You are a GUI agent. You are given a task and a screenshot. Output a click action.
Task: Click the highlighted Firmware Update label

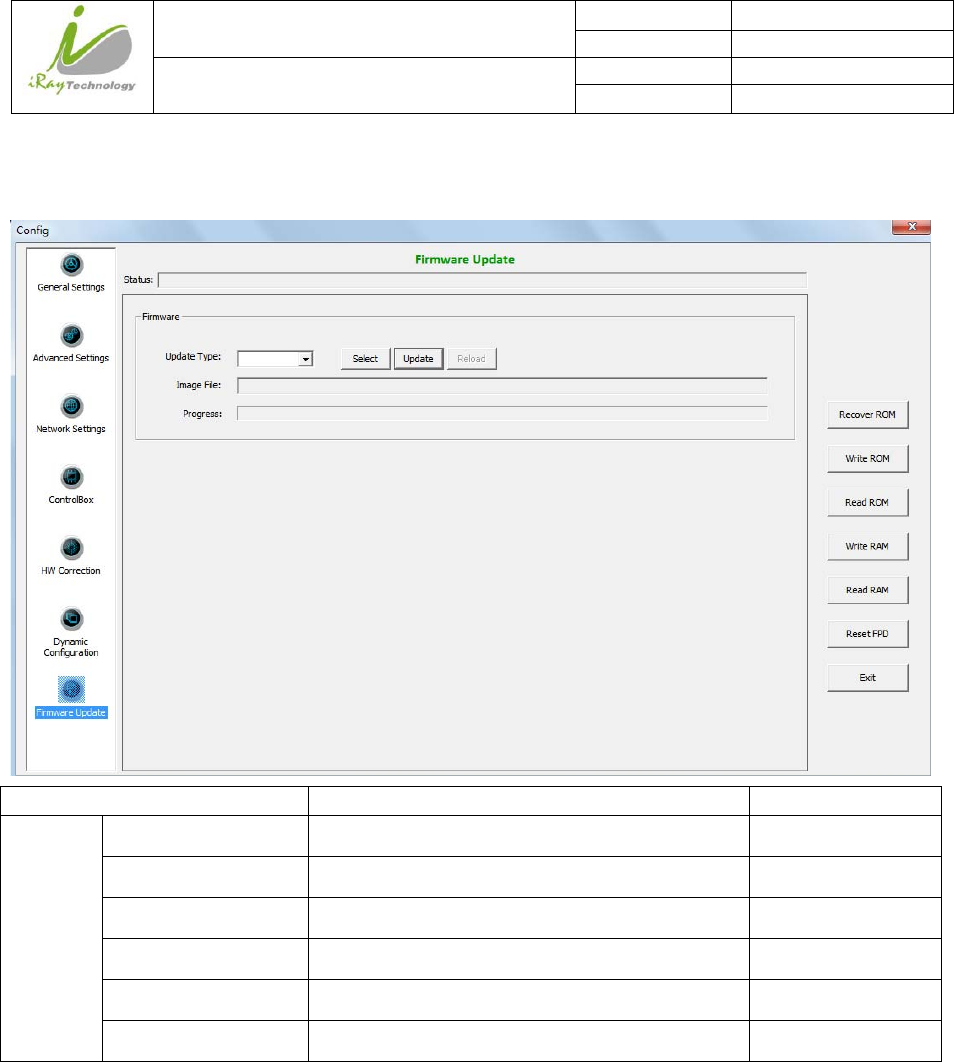tap(71, 713)
